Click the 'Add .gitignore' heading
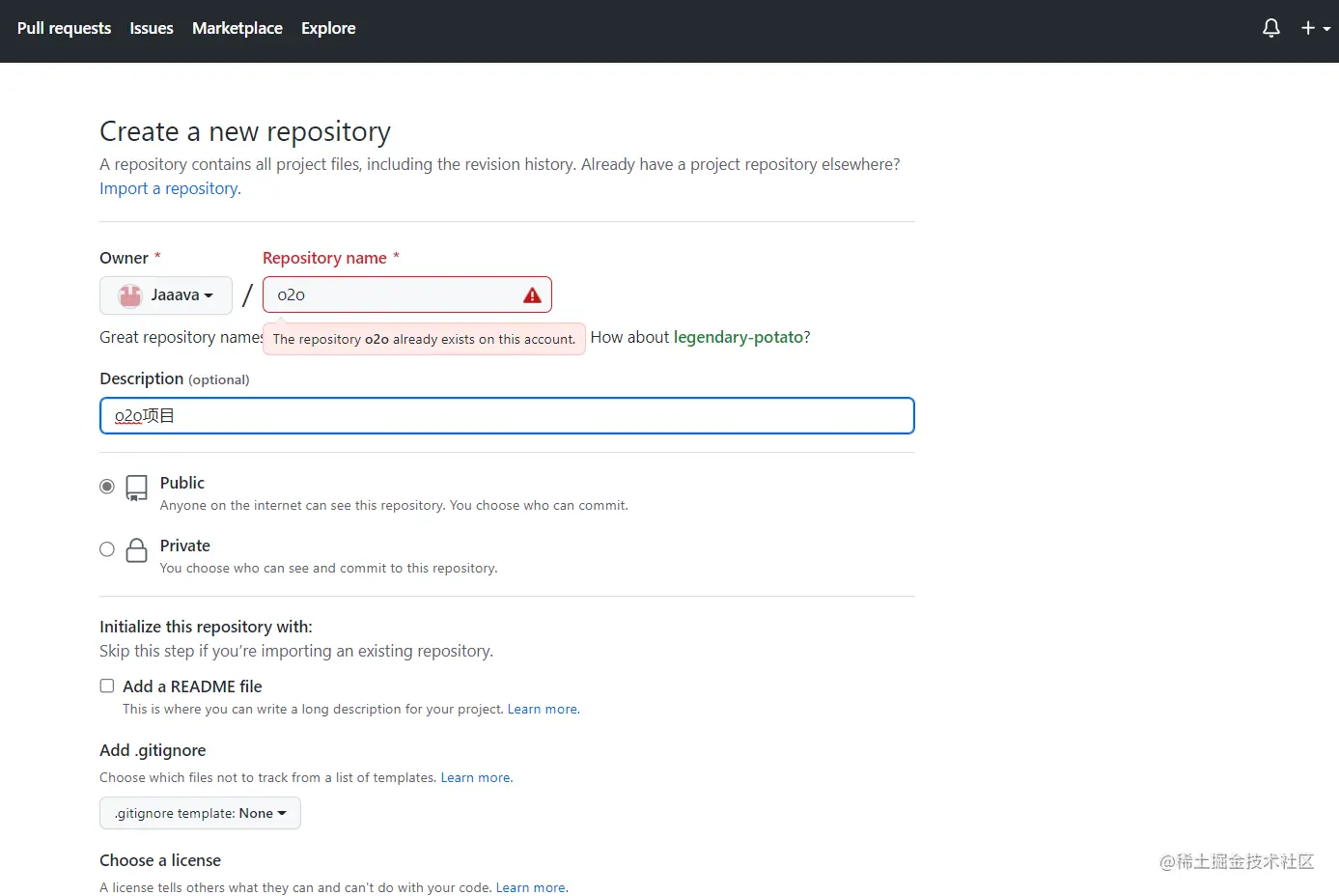 (x=153, y=750)
